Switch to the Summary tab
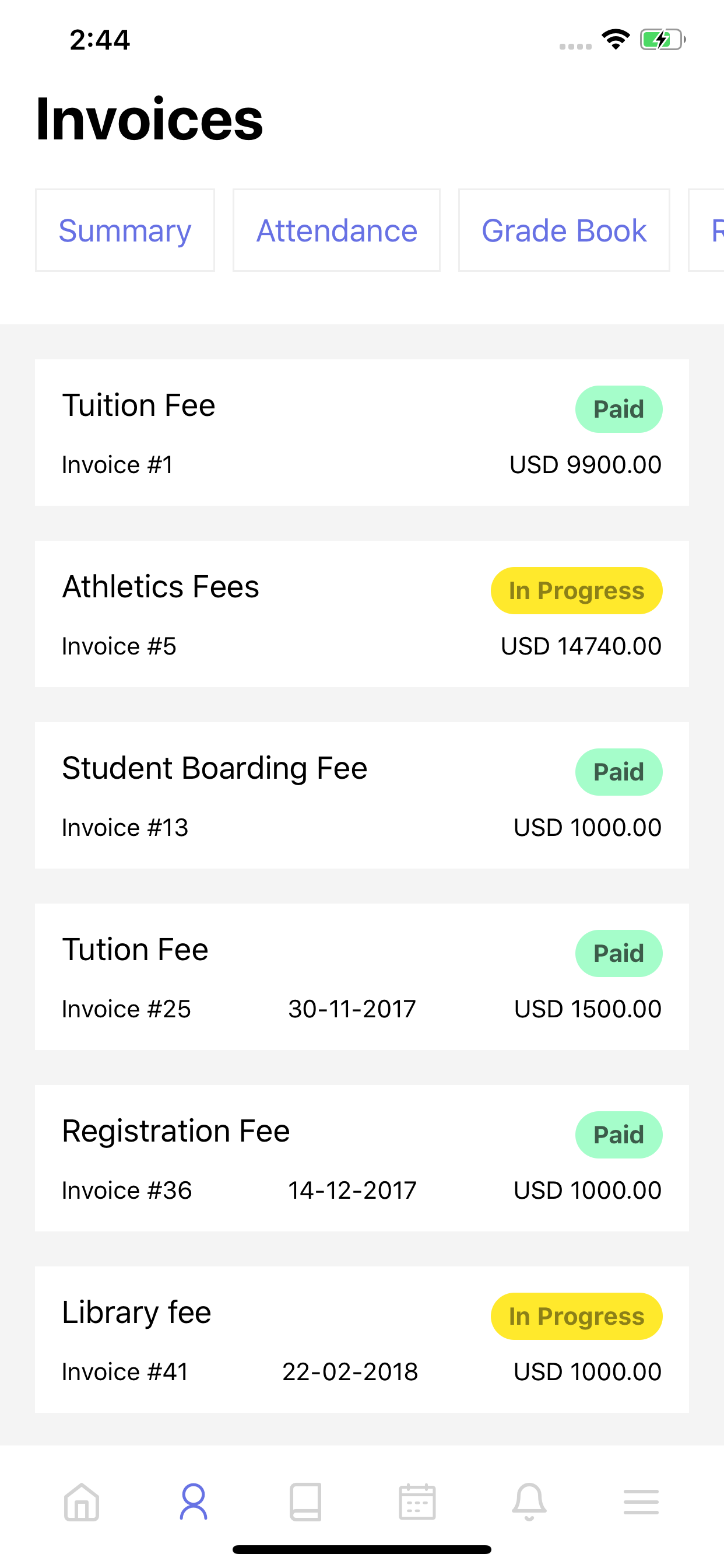724x1568 pixels. coord(125,230)
